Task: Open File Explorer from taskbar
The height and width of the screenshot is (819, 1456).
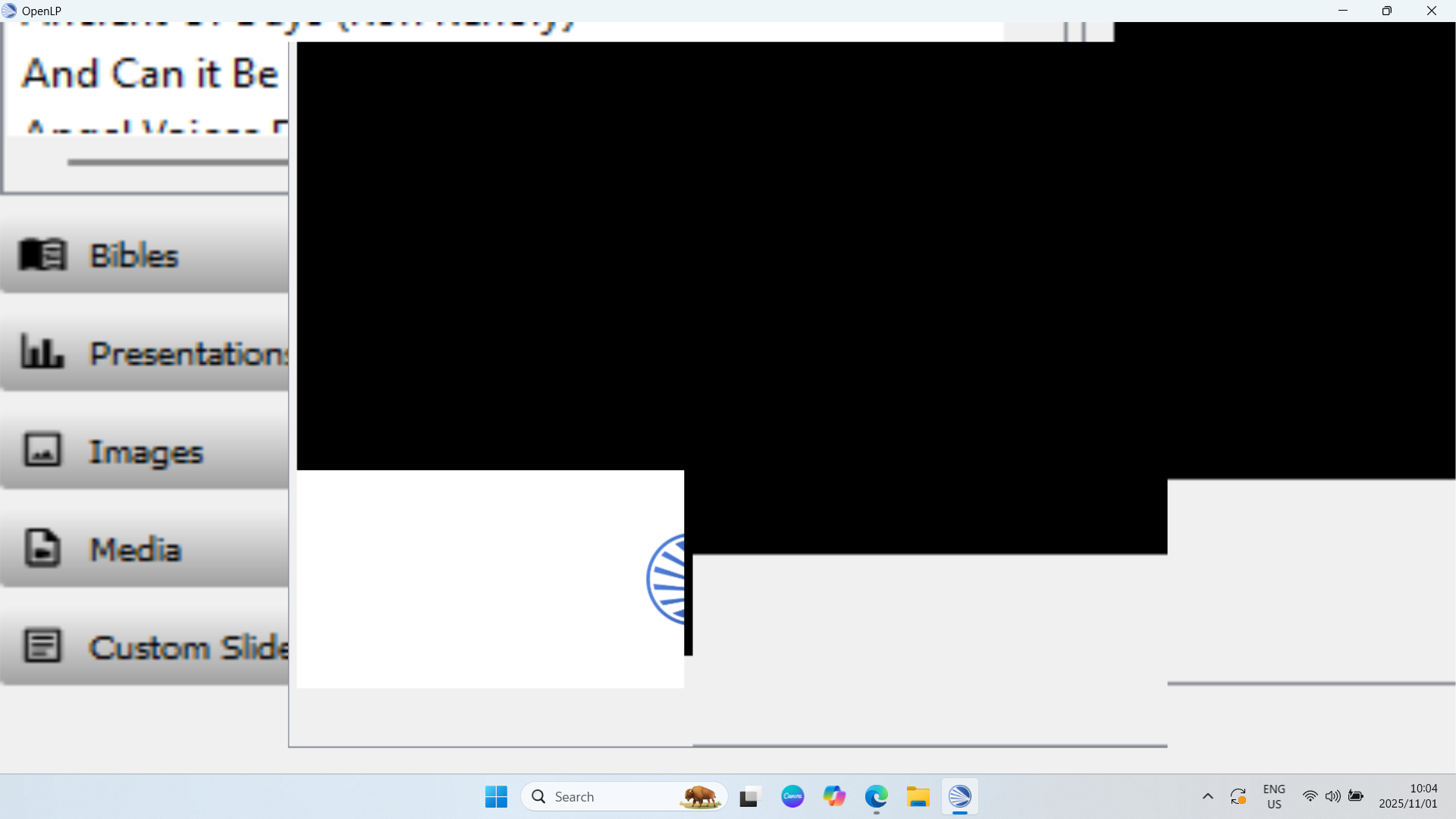Action: [918, 796]
